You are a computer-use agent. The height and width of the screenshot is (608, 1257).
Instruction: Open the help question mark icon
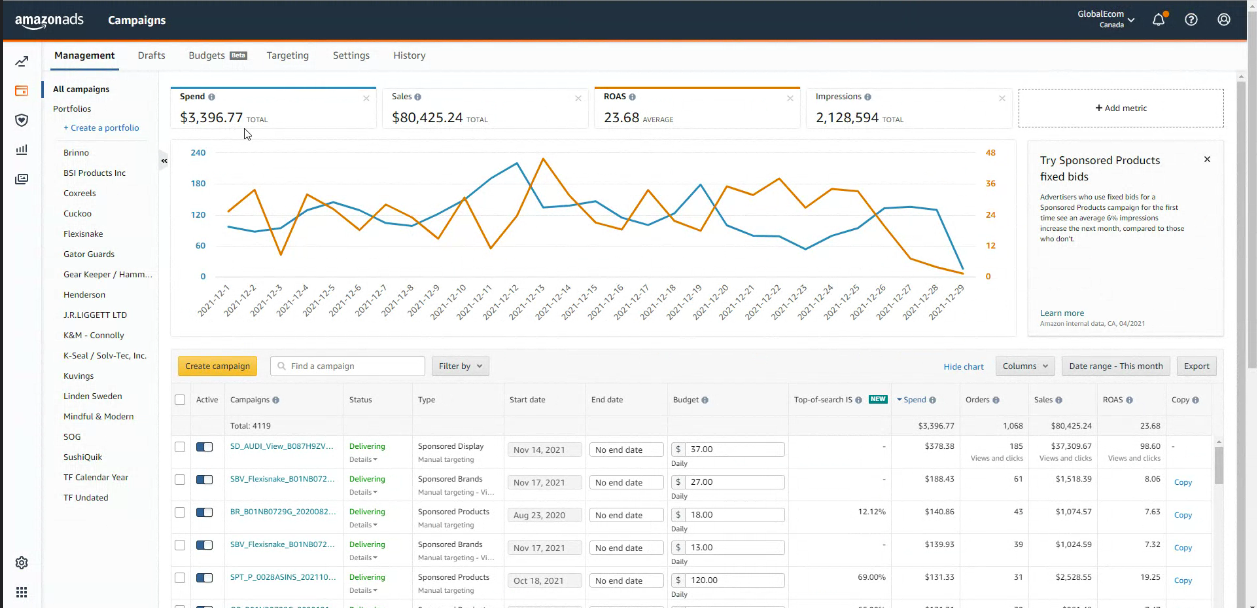tap(1191, 20)
